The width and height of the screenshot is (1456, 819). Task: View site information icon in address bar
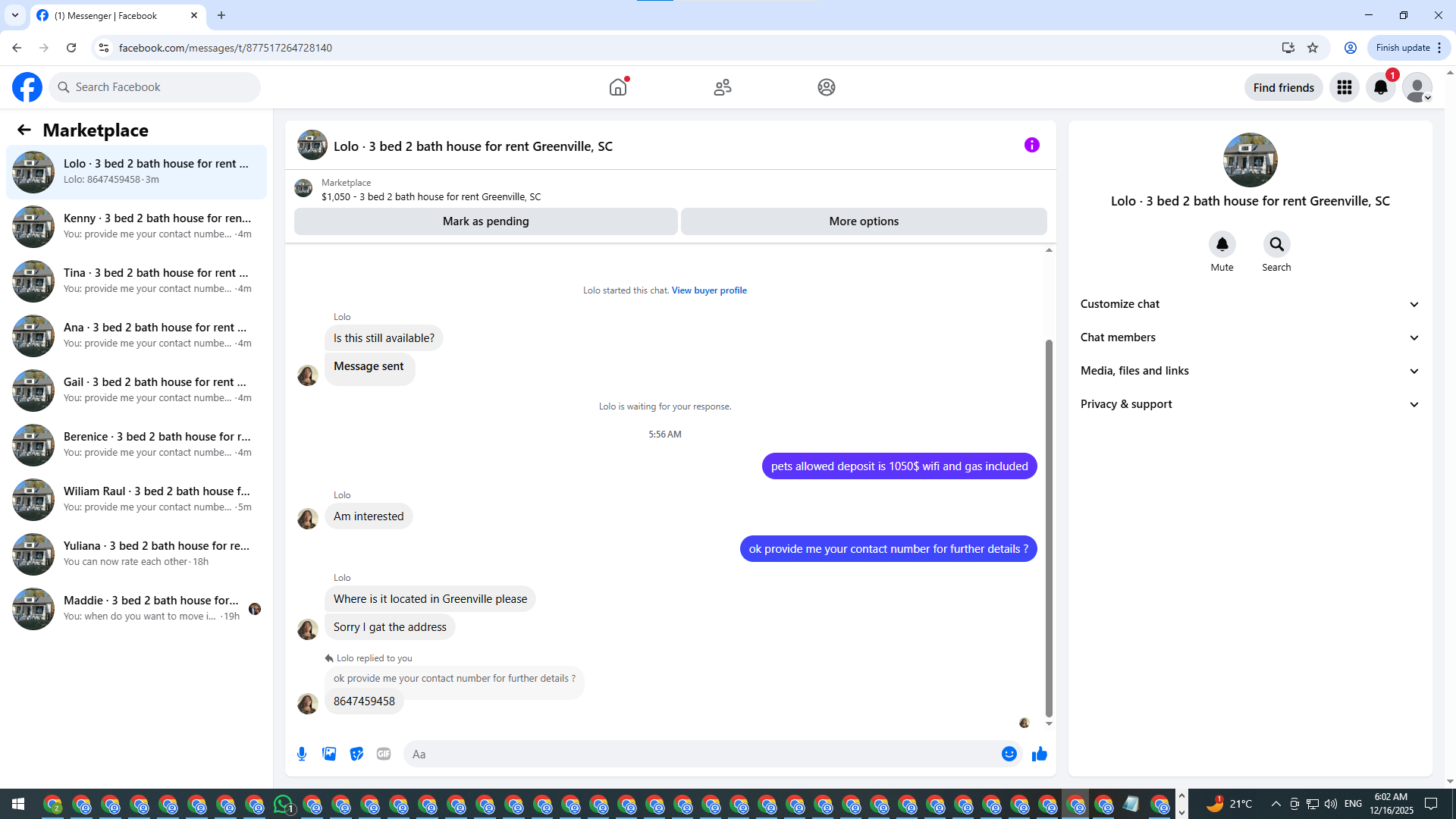pyautogui.click(x=104, y=48)
